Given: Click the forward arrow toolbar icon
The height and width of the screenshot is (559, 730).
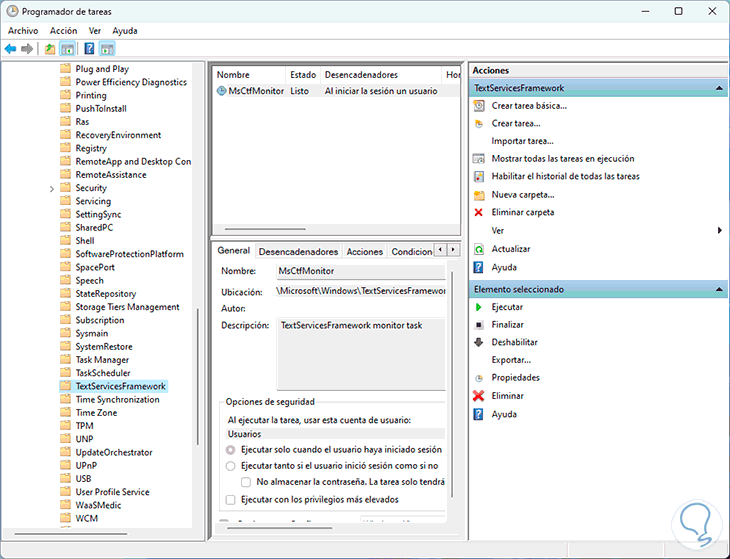Looking at the screenshot, I should point(27,49).
